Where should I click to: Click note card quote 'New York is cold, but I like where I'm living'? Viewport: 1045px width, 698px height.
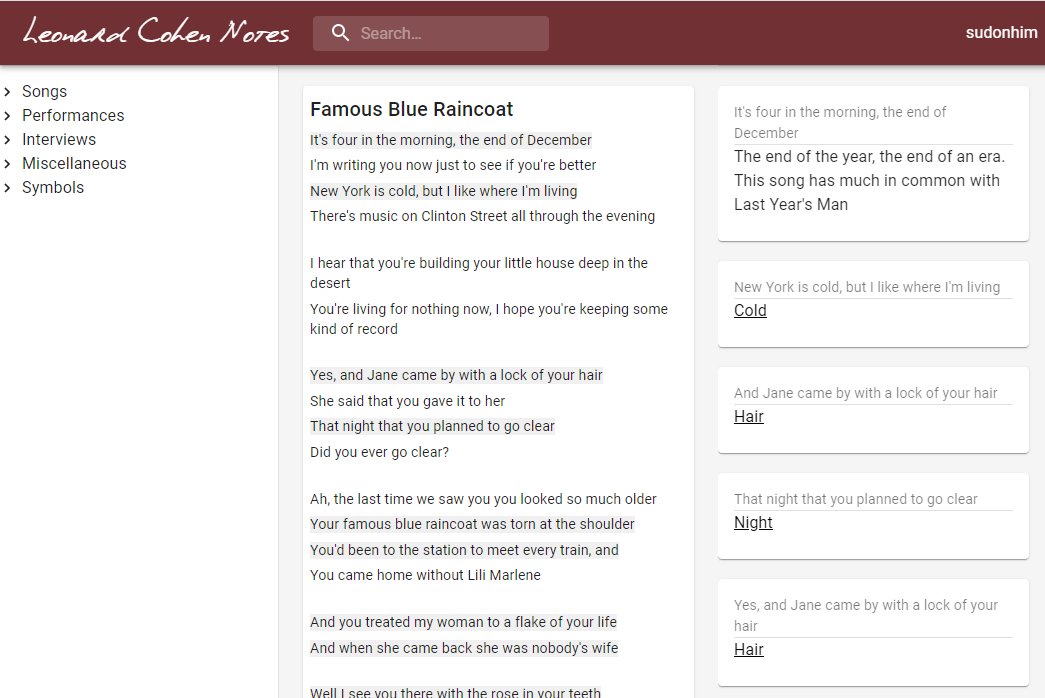pyautogui.click(x=867, y=287)
